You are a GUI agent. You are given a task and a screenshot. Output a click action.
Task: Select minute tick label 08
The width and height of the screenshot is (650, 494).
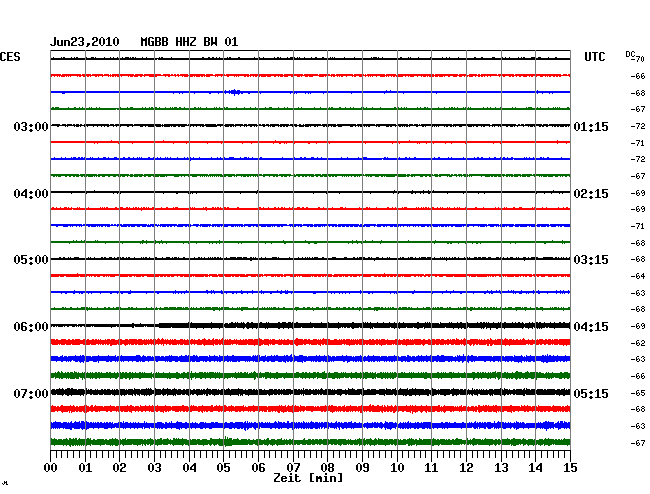coord(327,467)
